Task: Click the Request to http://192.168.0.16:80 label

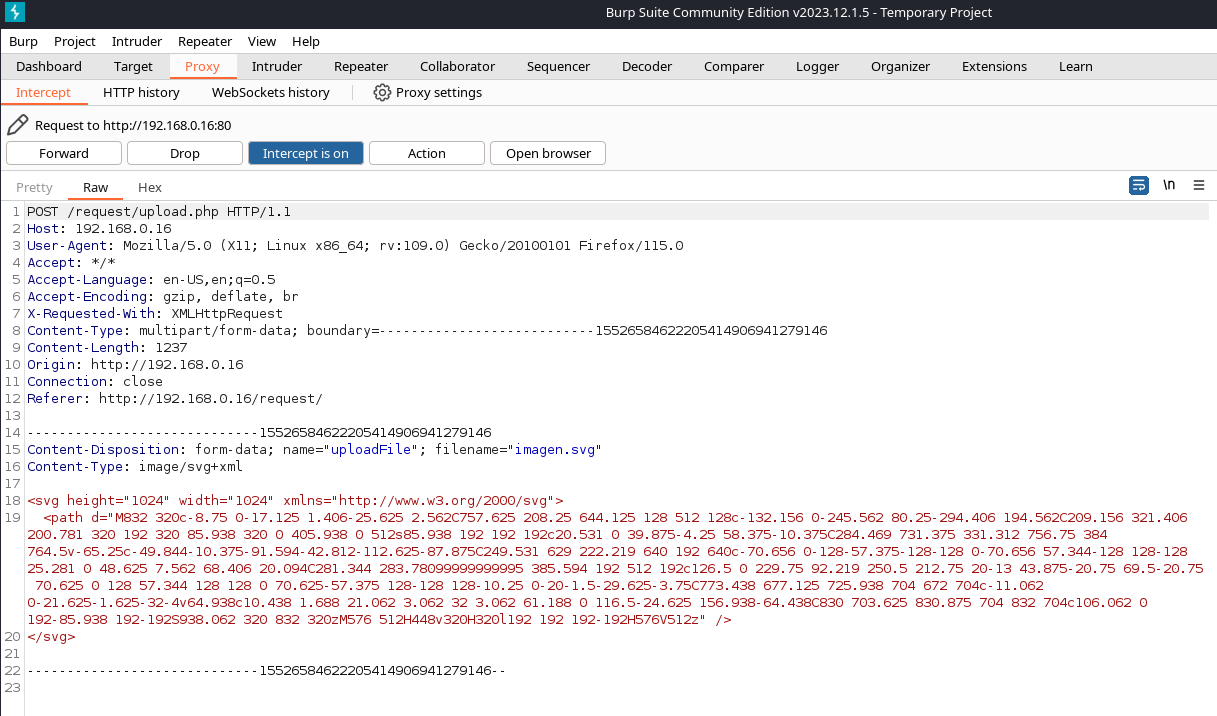Action: pos(133,125)
